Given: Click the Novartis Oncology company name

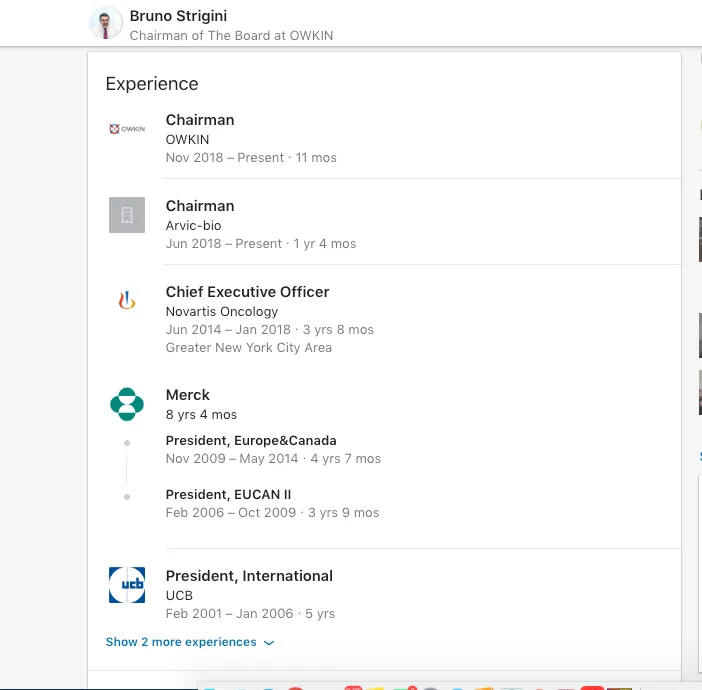Looking at the screenshot, I should [222, 312].
